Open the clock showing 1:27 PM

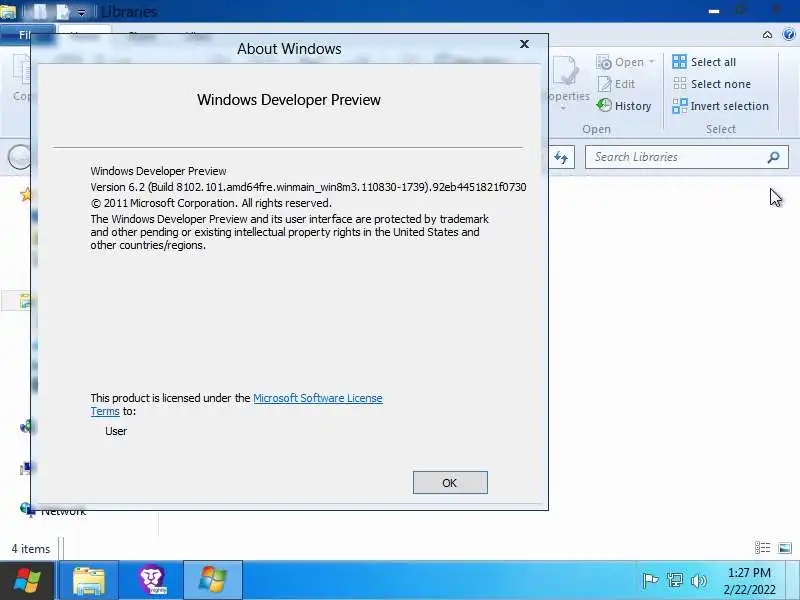[x=749, y=581]
